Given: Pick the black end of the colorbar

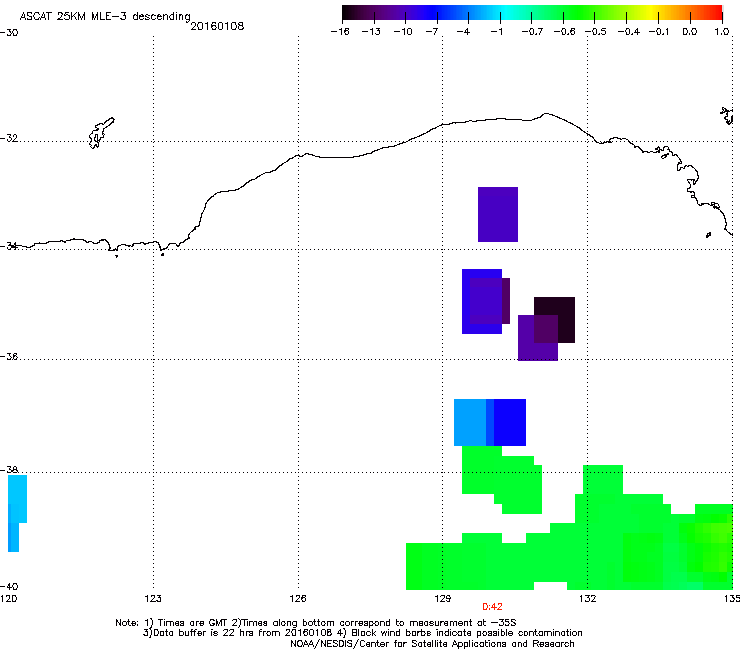Looking at the screenshot, I should [349, 12].
